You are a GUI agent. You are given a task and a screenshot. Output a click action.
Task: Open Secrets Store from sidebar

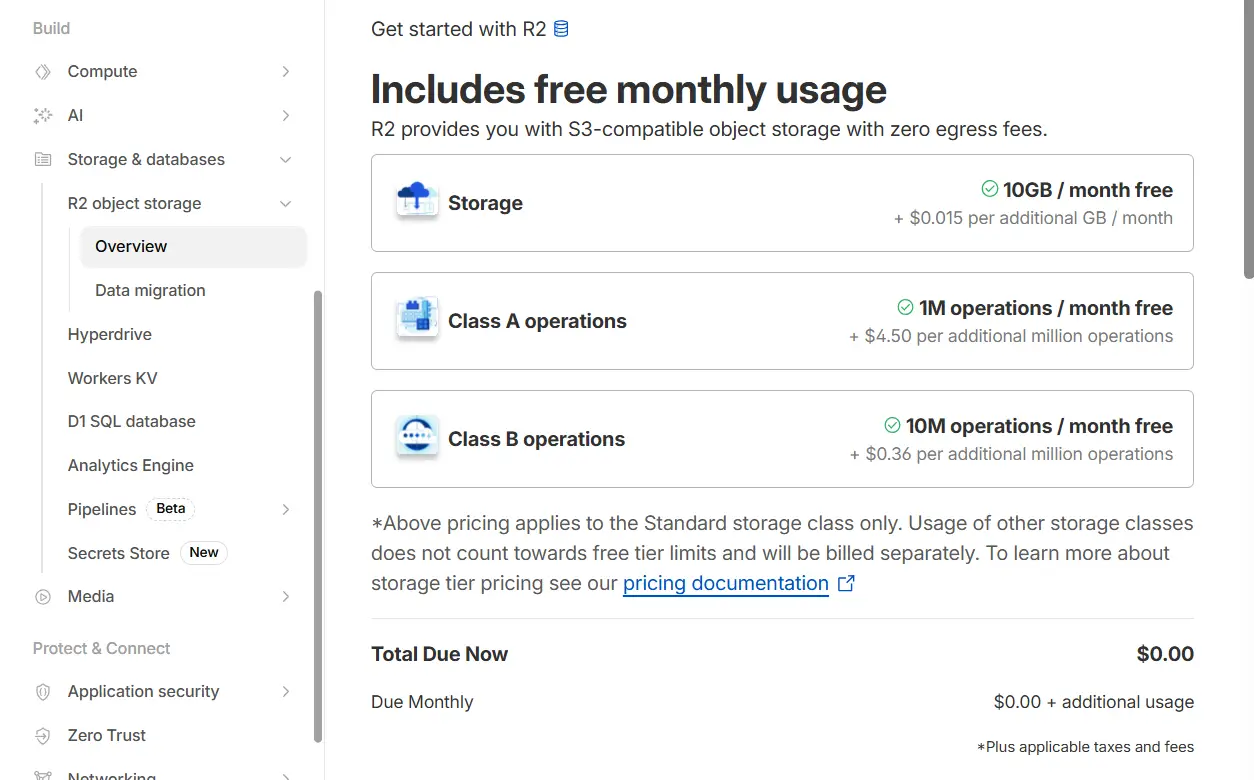point(118,553)
